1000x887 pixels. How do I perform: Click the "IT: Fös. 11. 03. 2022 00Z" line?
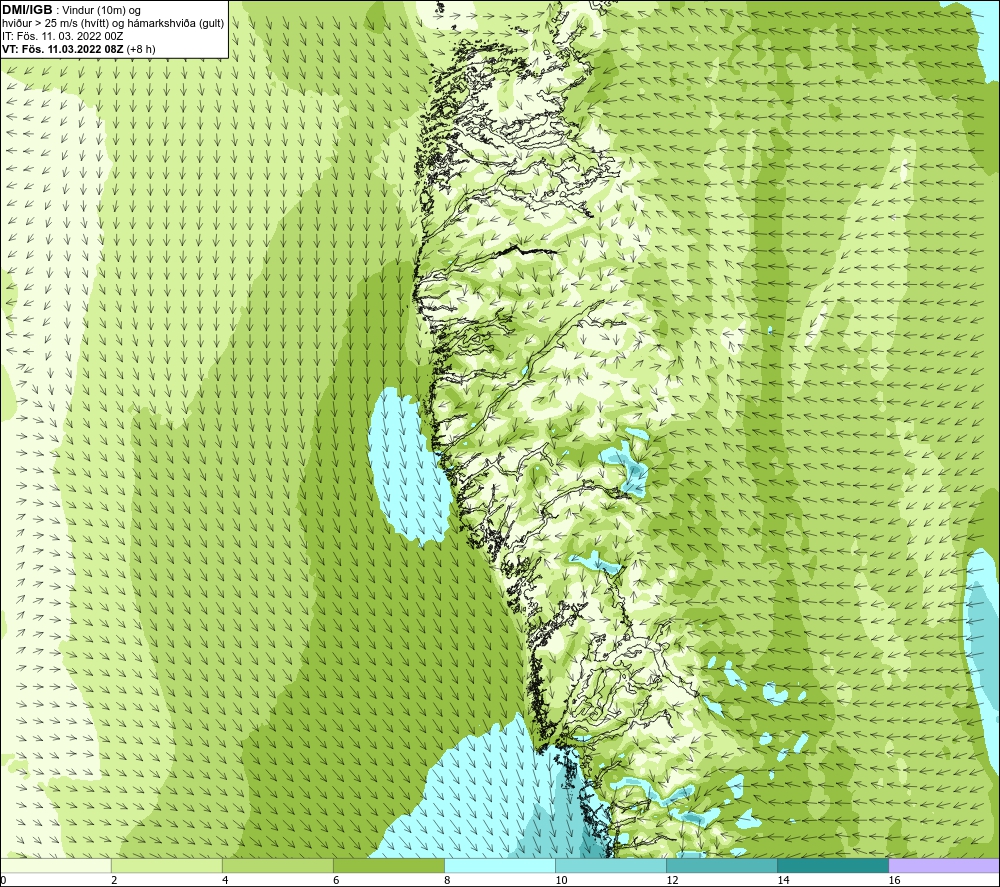[62, 36]
